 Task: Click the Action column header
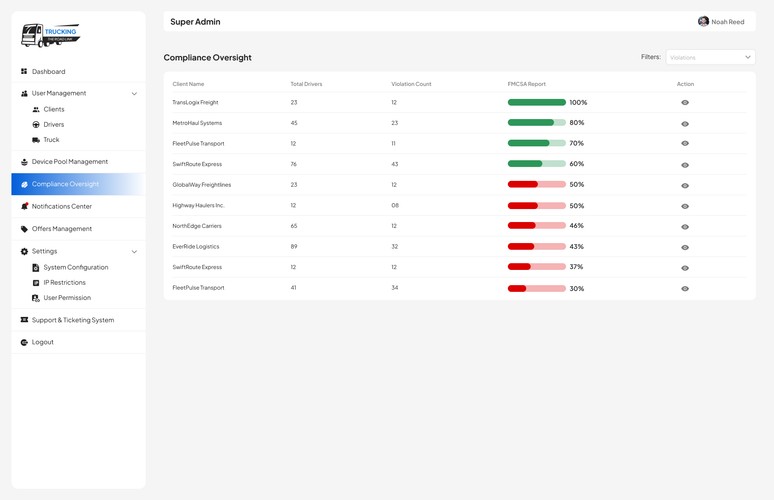[x=685, y=84]
